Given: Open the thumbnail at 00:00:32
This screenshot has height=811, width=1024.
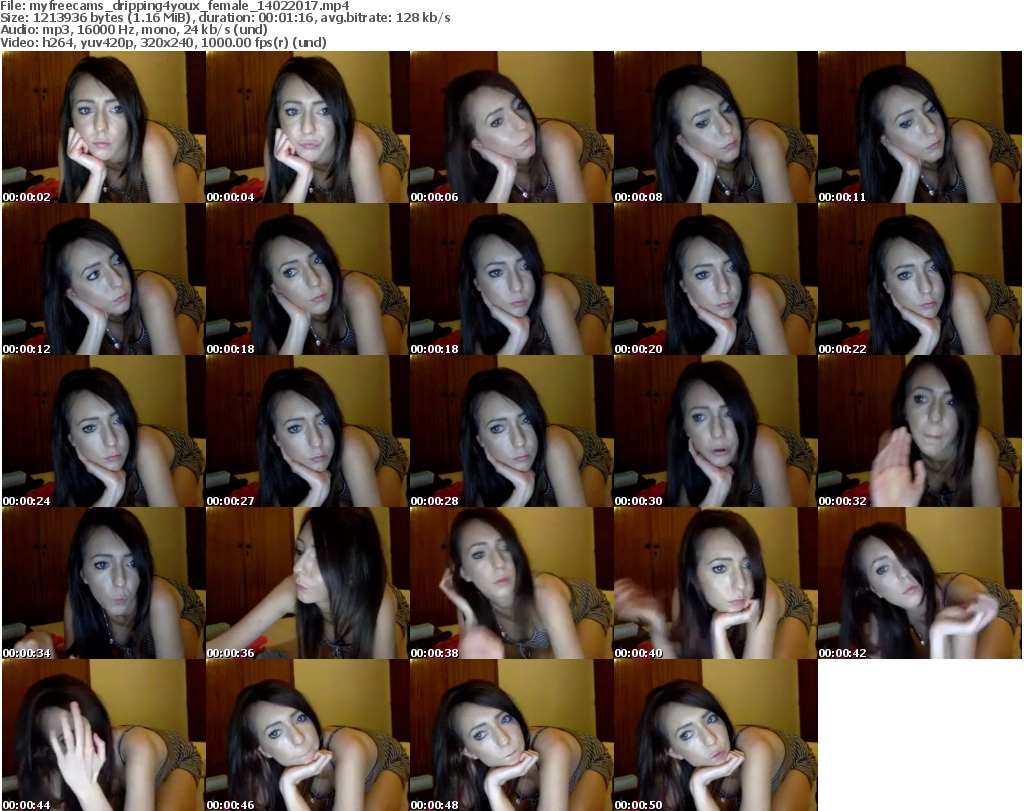Looking at the screenshot, I should coord(920,431).
